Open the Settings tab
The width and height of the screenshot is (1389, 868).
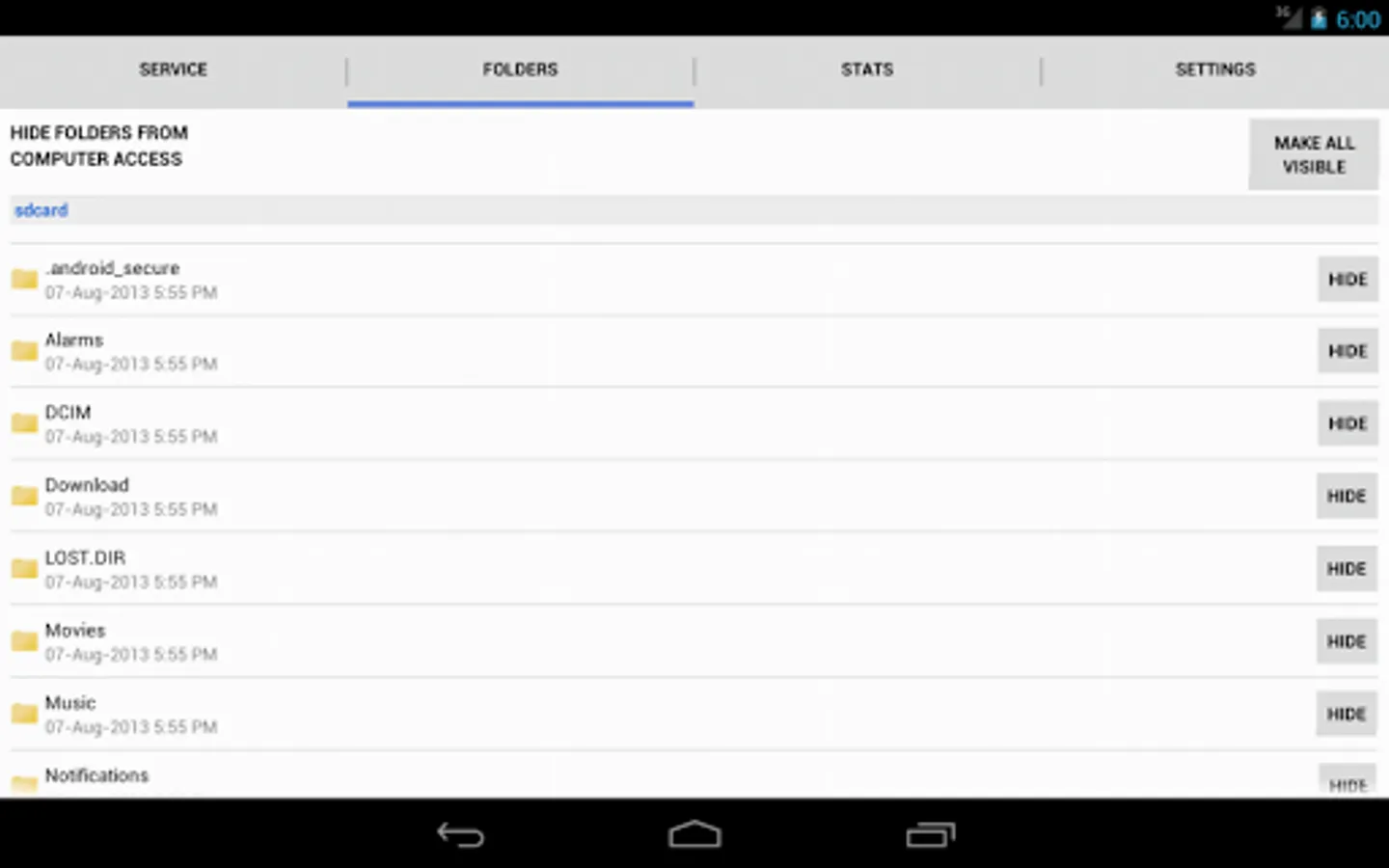(x=1215, y=69)
